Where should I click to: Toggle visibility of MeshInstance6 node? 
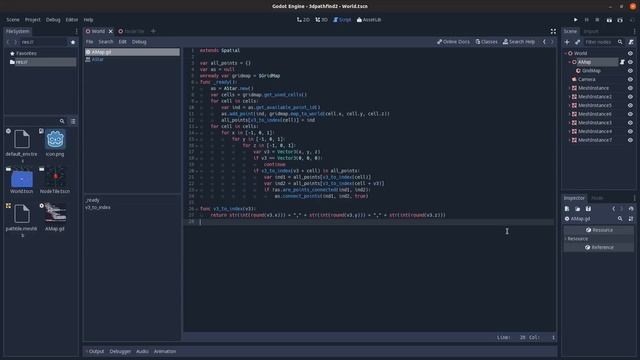[x=630, y=114]
